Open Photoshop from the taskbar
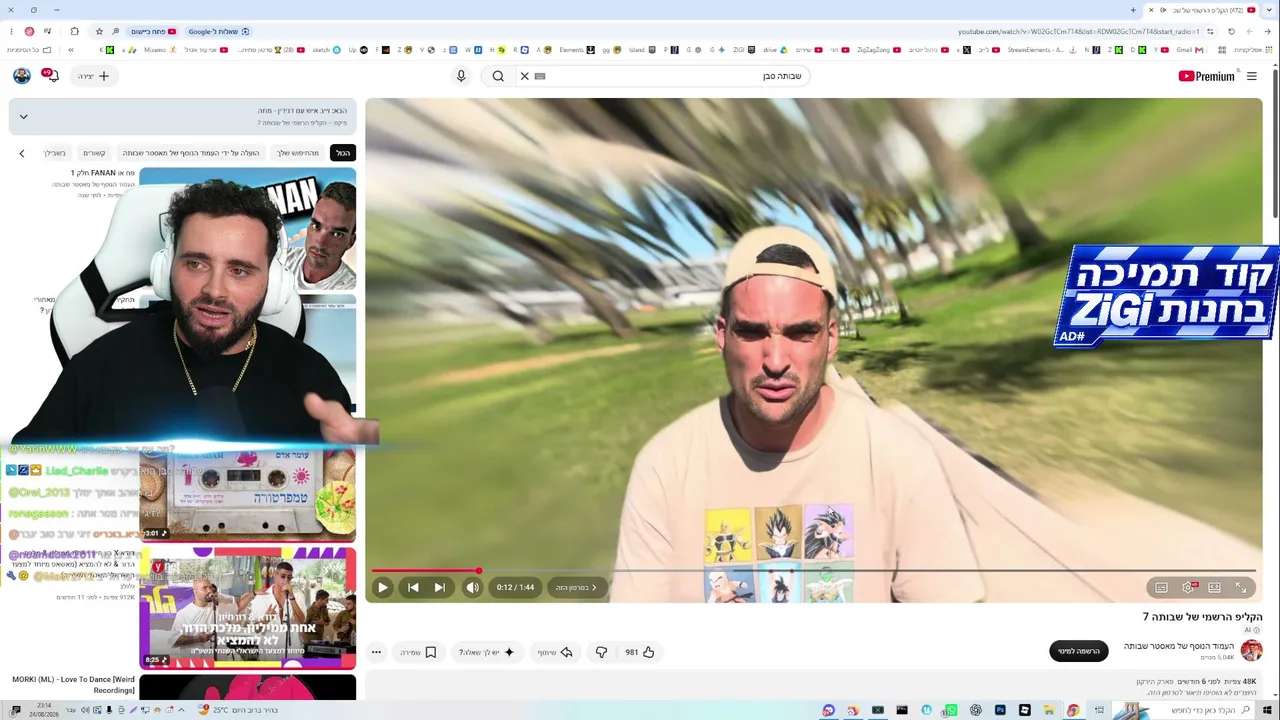The width and height of the screenshot is (1280, 720). (1000, 710)
